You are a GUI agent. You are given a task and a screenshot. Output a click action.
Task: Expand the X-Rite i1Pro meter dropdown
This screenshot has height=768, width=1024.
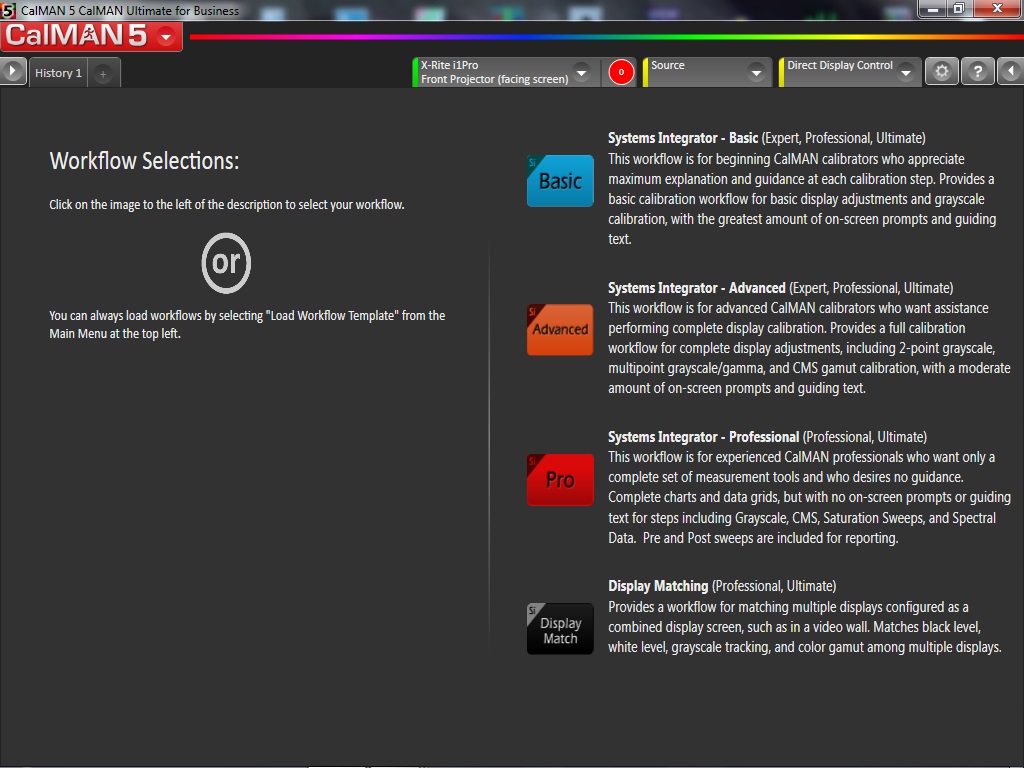(581, 73)
